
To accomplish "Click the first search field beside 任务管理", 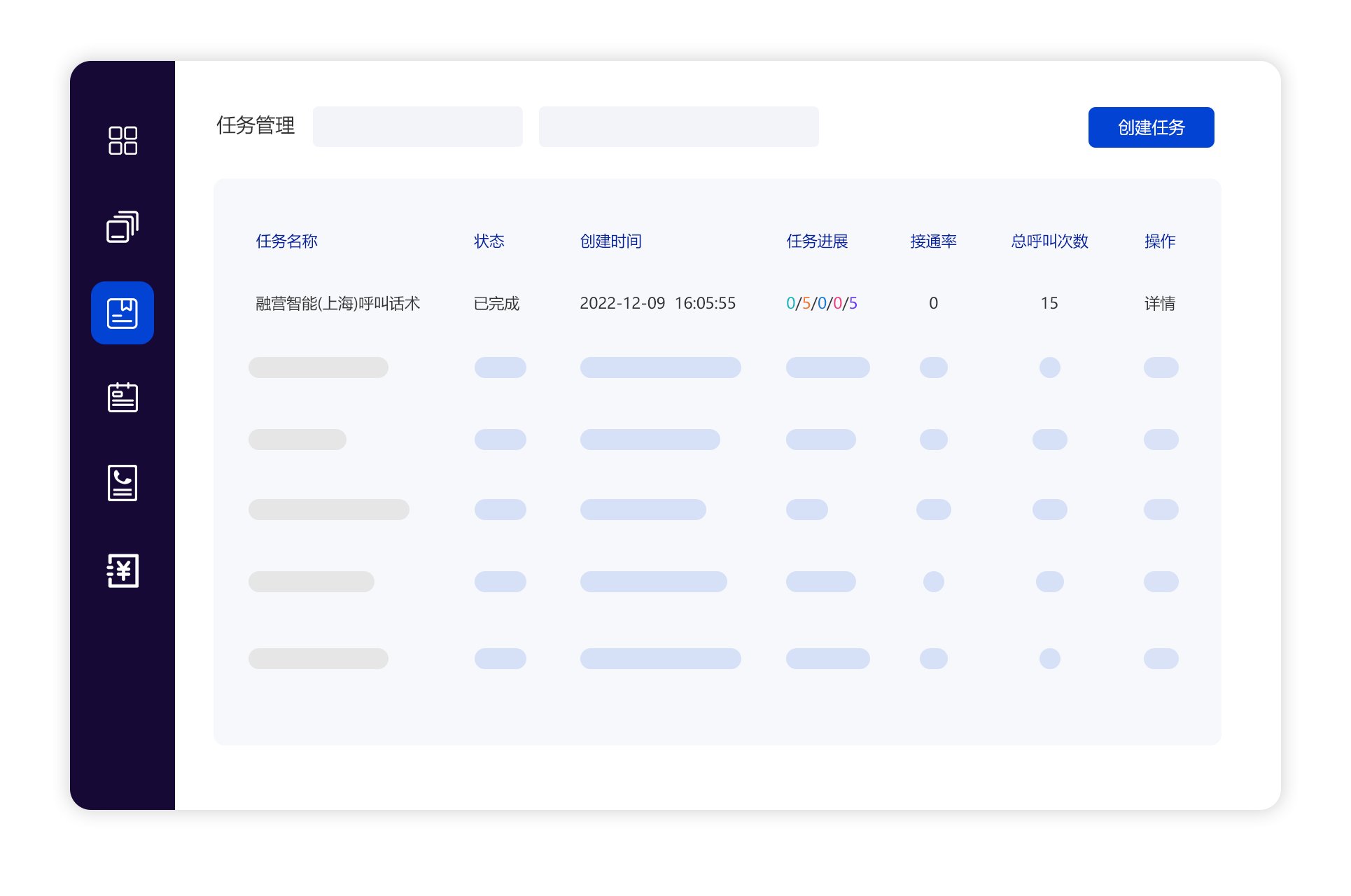I will point(417,127).
